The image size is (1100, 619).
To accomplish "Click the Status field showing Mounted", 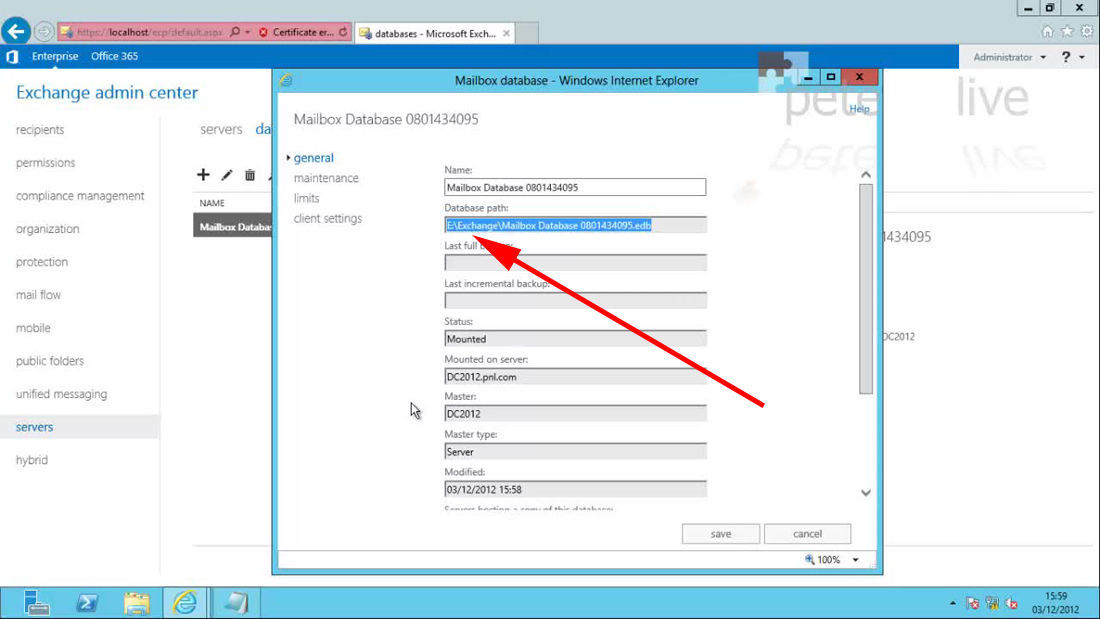I will [x=575, y=339].
